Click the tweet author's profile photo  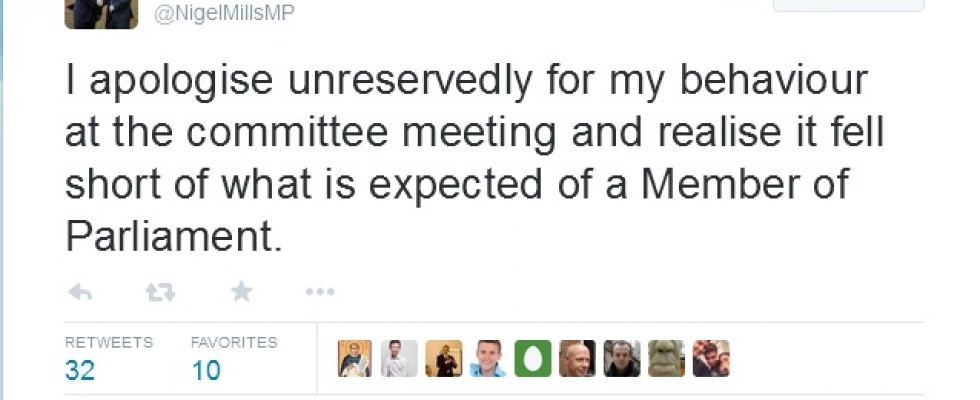tap(101, 13)
